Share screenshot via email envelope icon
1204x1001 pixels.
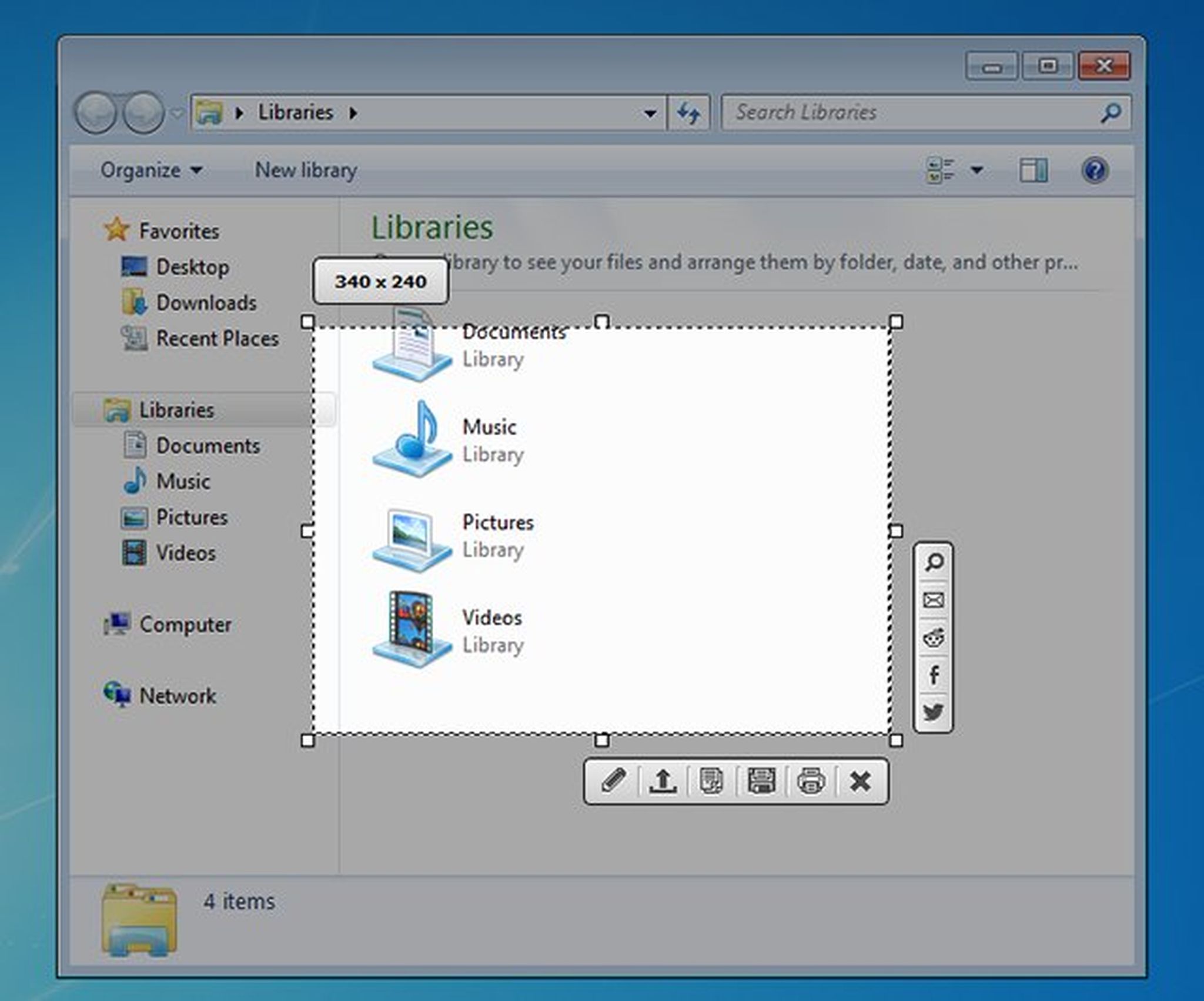[x=934, y=600]
